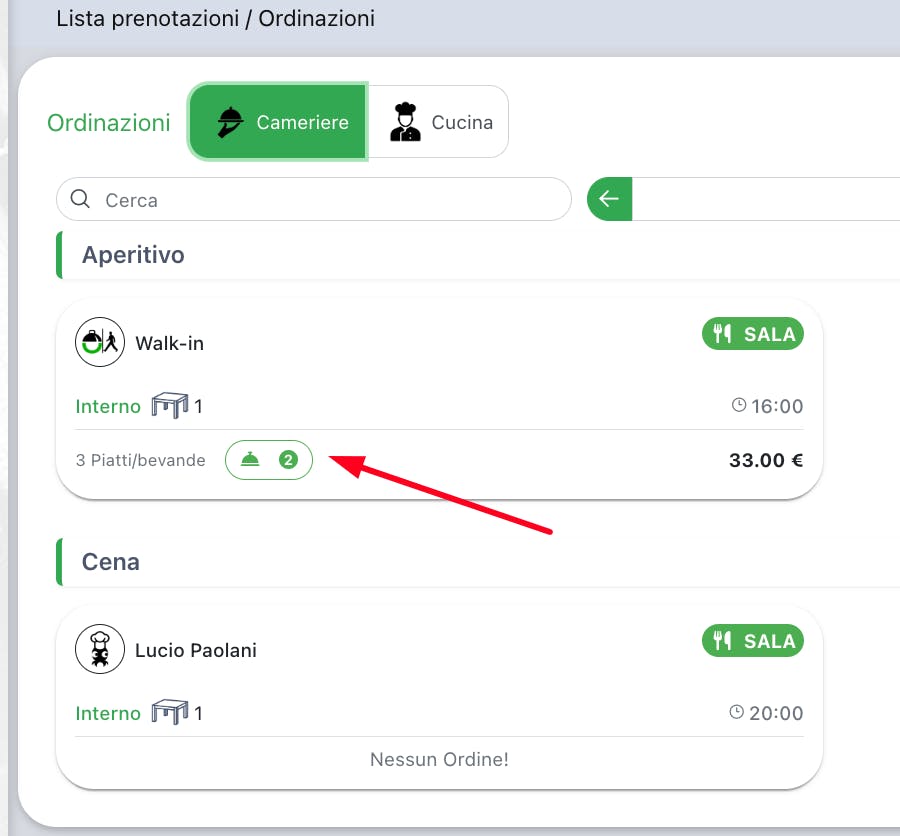Open the serving bell badge with count 2
This screenshot has width=900, height=836.
coord(269,460)
